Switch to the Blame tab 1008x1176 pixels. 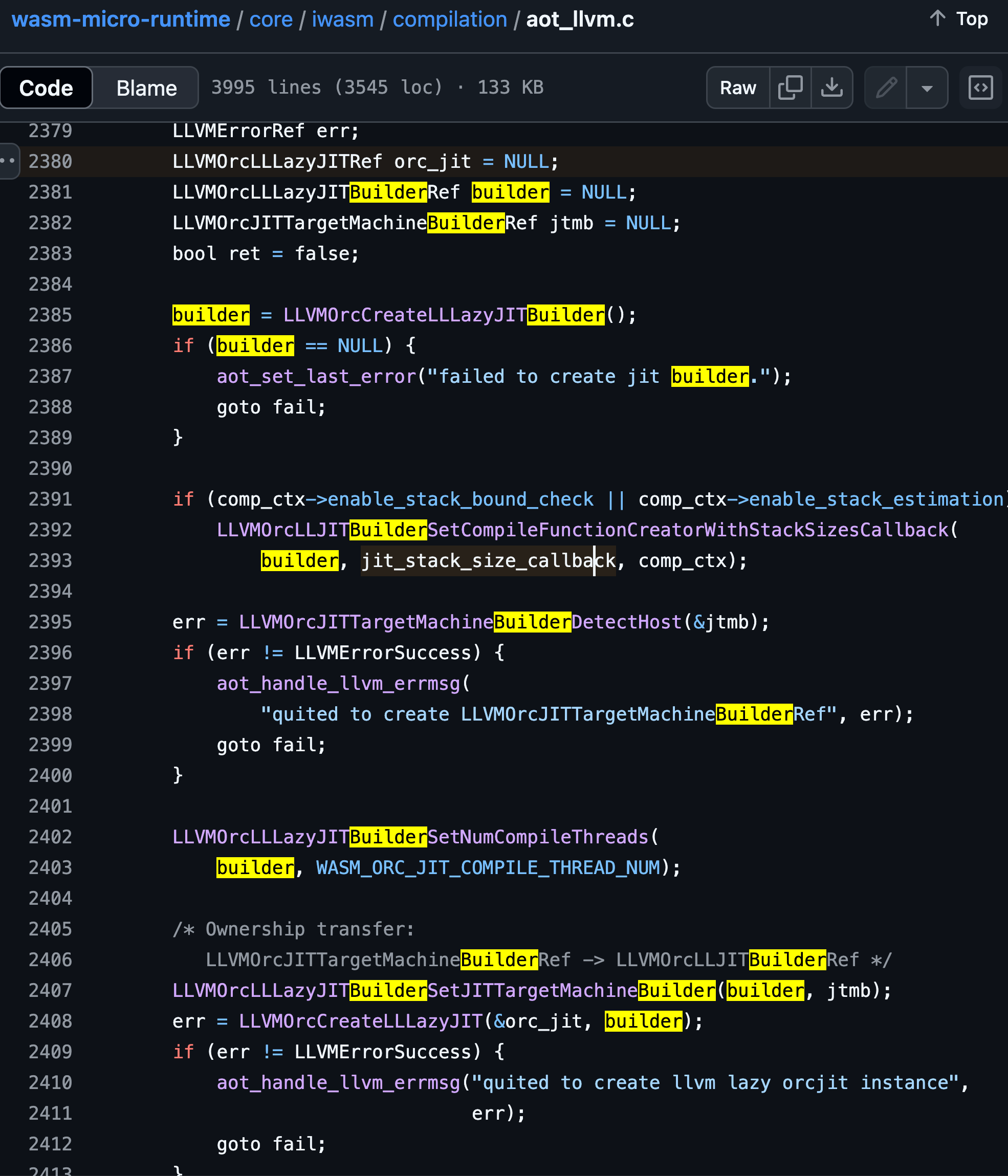point(146,88)
